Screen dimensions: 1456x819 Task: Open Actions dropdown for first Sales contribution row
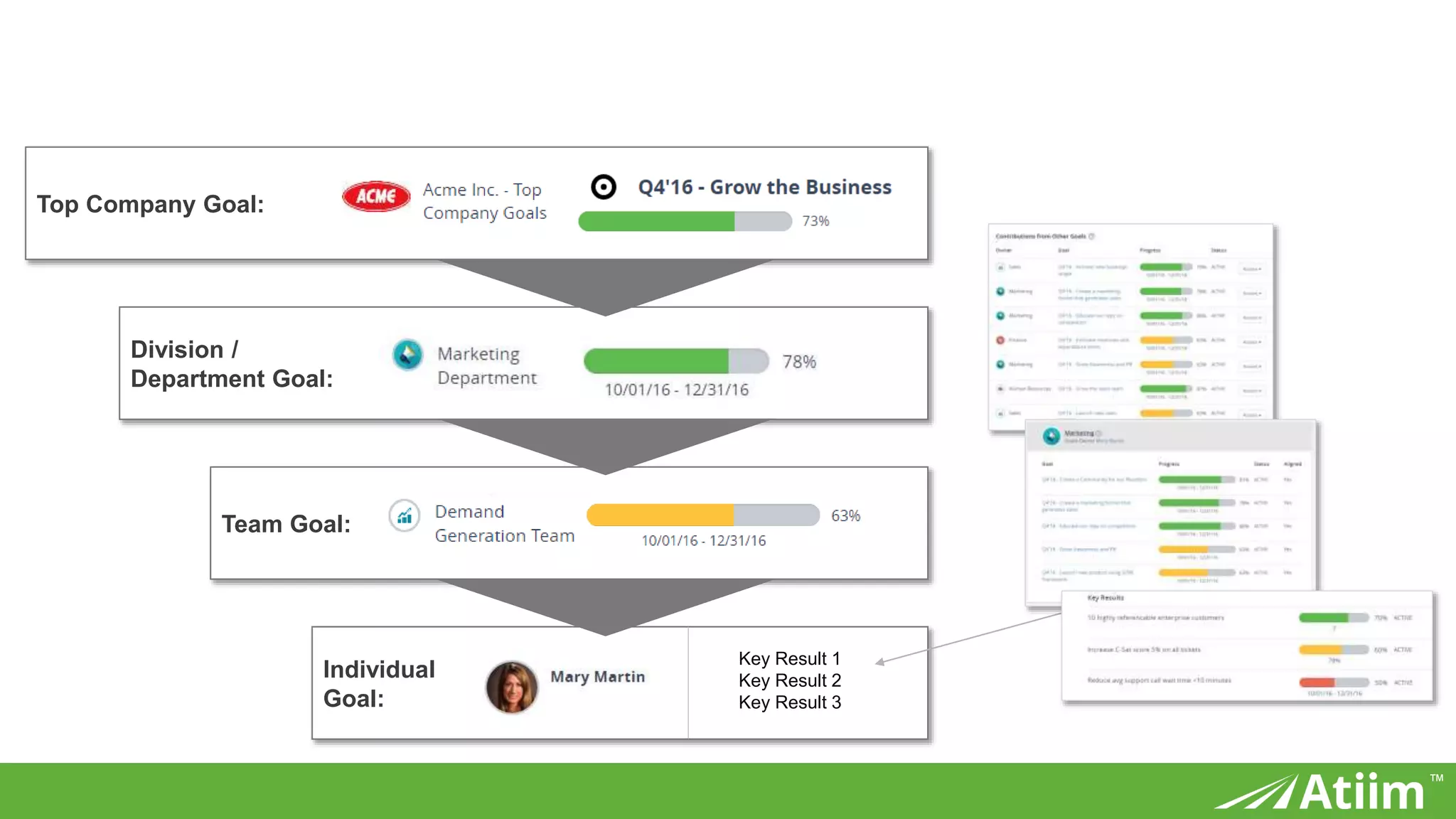(1252, 269)
